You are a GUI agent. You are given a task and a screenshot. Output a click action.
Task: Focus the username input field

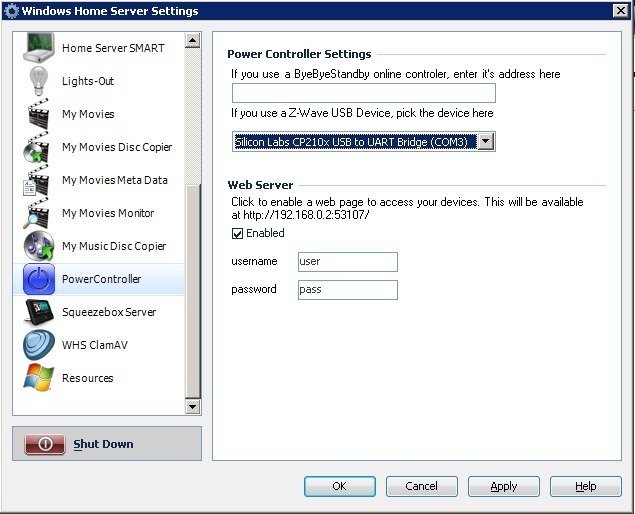pos(347,262)
